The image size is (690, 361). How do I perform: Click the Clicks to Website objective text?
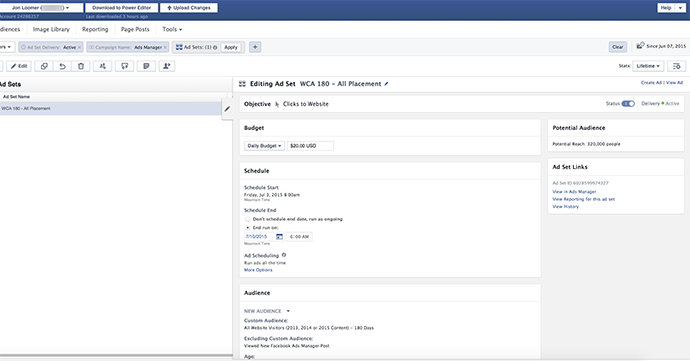(305, 104)
